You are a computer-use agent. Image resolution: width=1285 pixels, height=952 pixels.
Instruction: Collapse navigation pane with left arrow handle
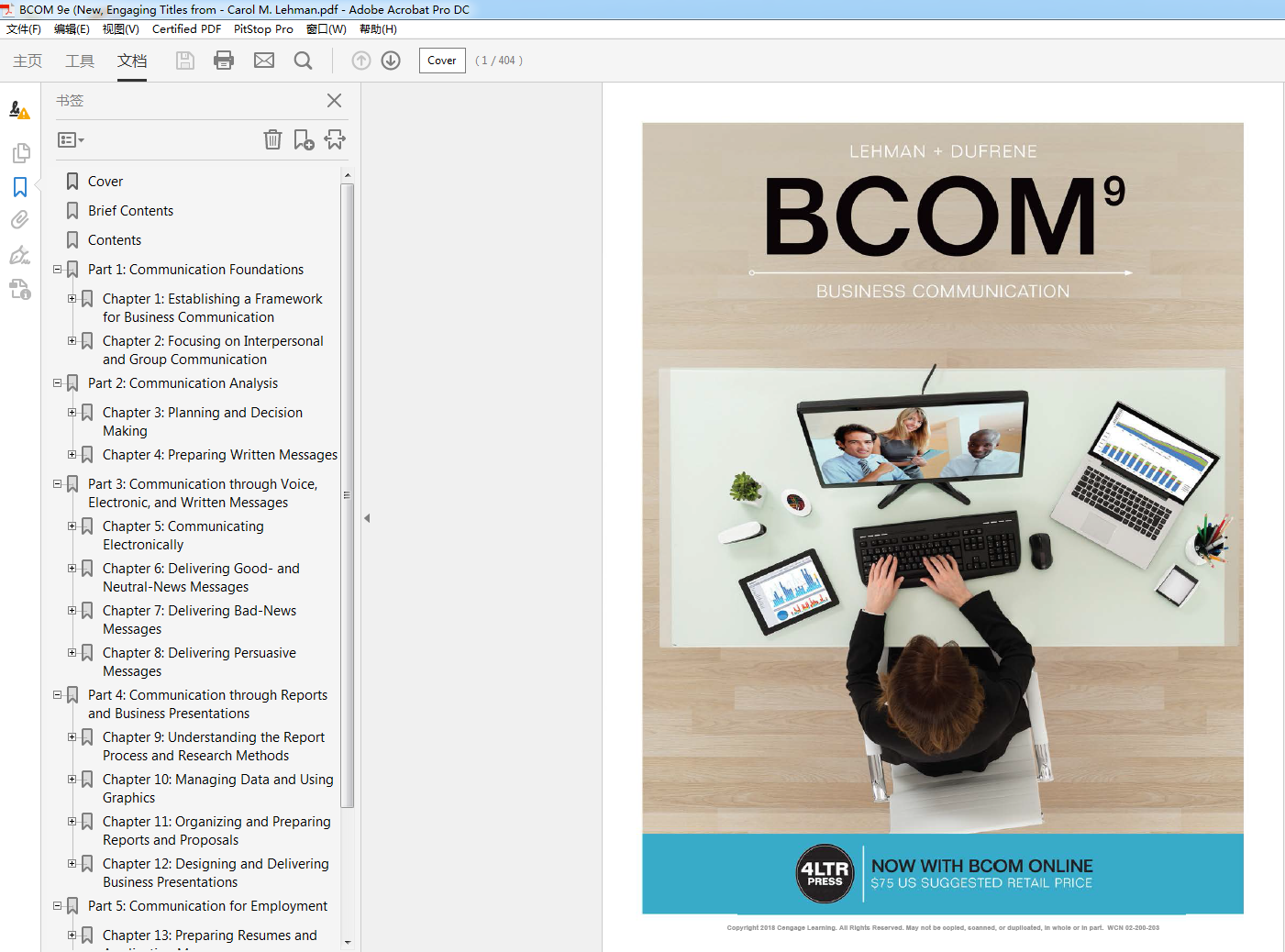[367, 518]
